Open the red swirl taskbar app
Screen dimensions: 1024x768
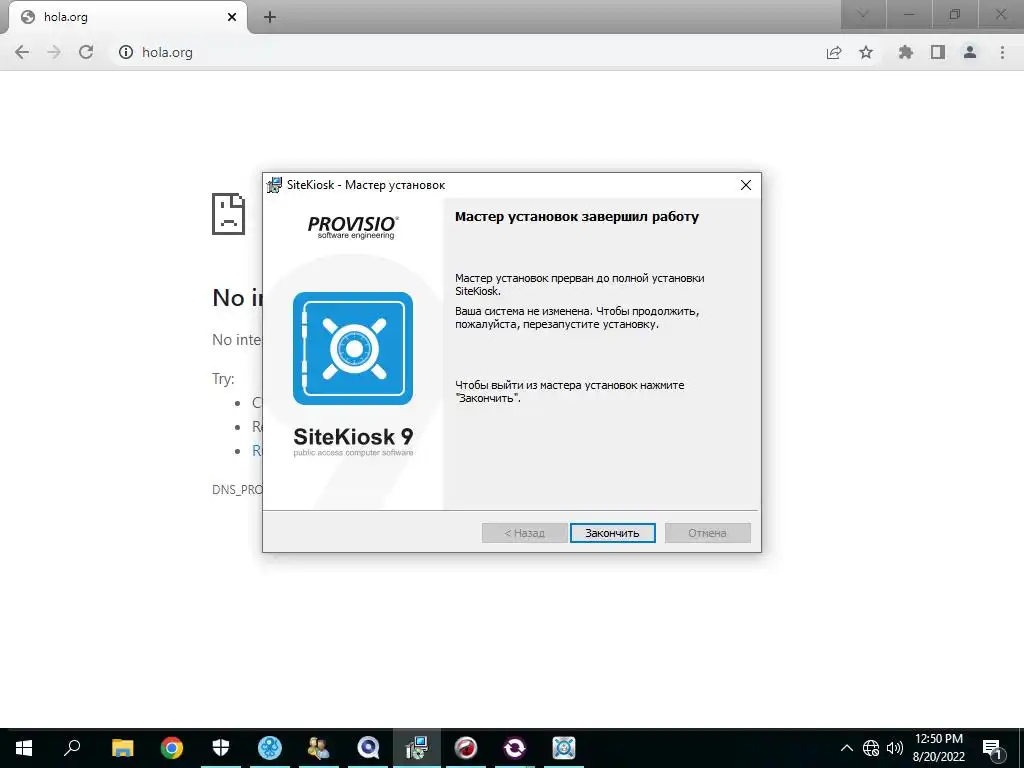click(x=466, y=748)
